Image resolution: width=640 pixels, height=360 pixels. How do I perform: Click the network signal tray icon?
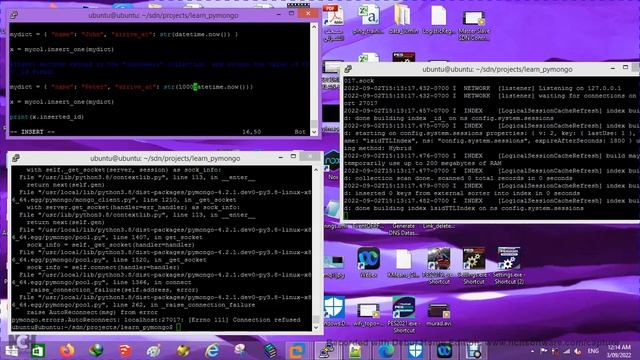coord(567,351)
